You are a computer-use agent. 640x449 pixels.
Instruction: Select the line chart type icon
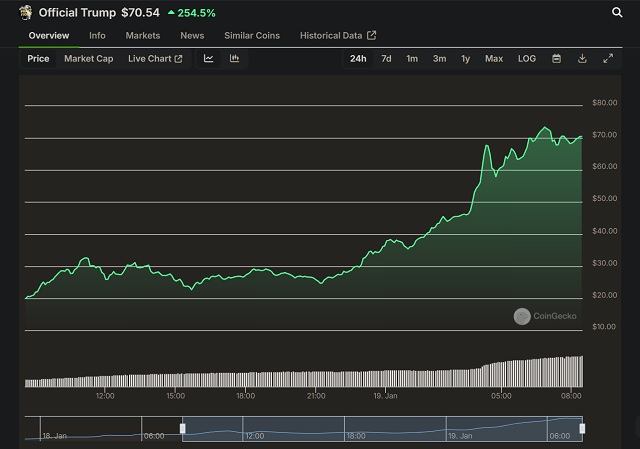209,58
